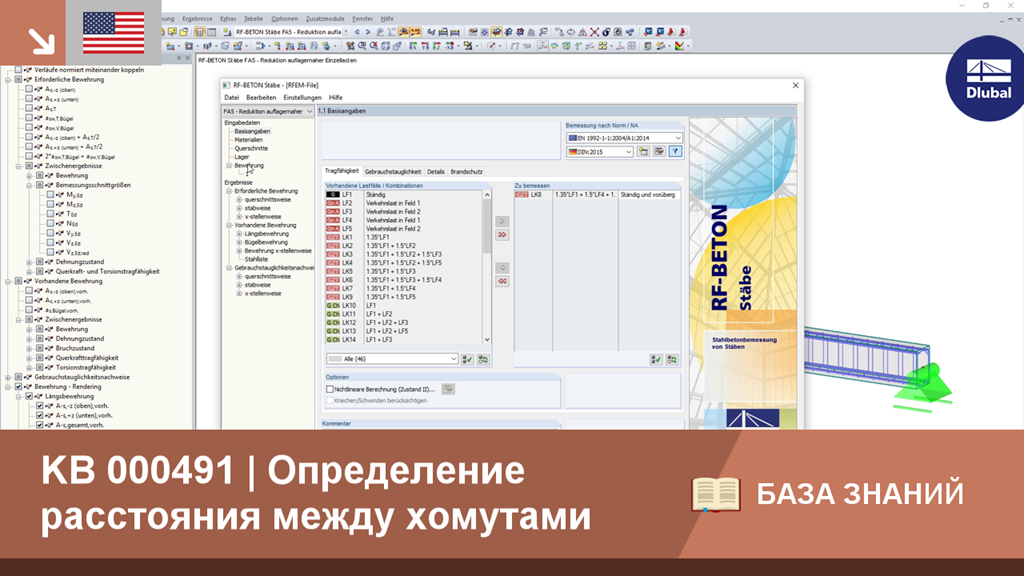Image resolution: width=1024 pixels, height=576 pixels.
Task: Click the Dlubal logo badge
Action: click(987, 78)
